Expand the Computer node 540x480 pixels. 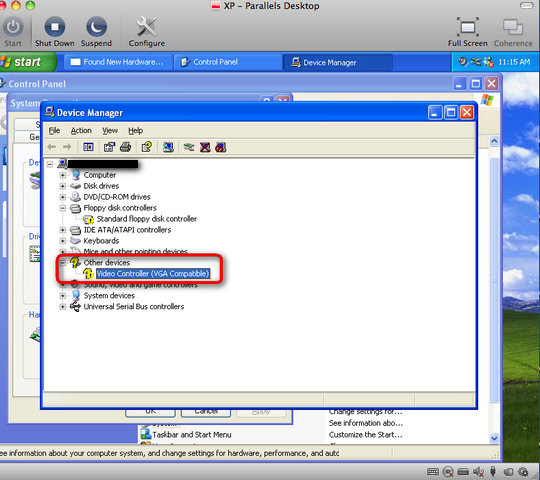point(63,175)
